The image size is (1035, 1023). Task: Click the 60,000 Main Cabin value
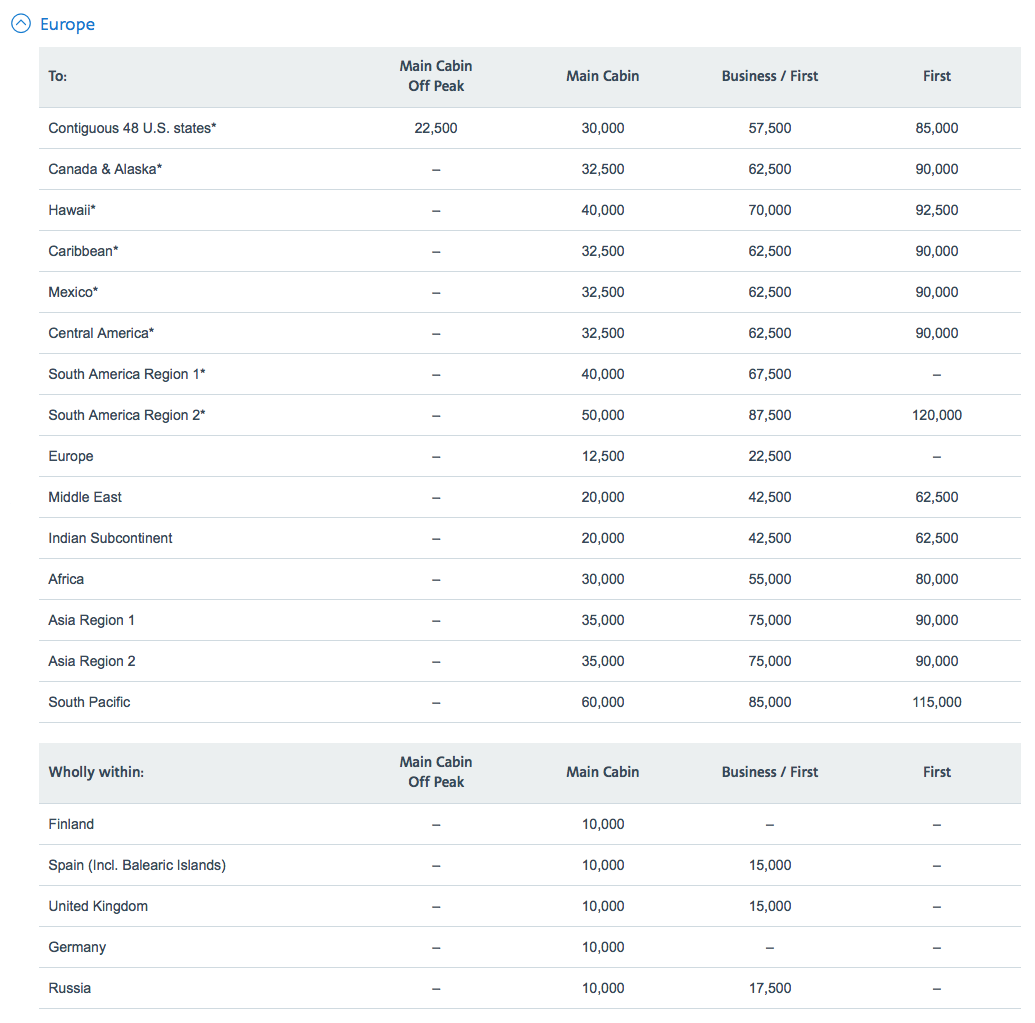(x=603, y=702)
